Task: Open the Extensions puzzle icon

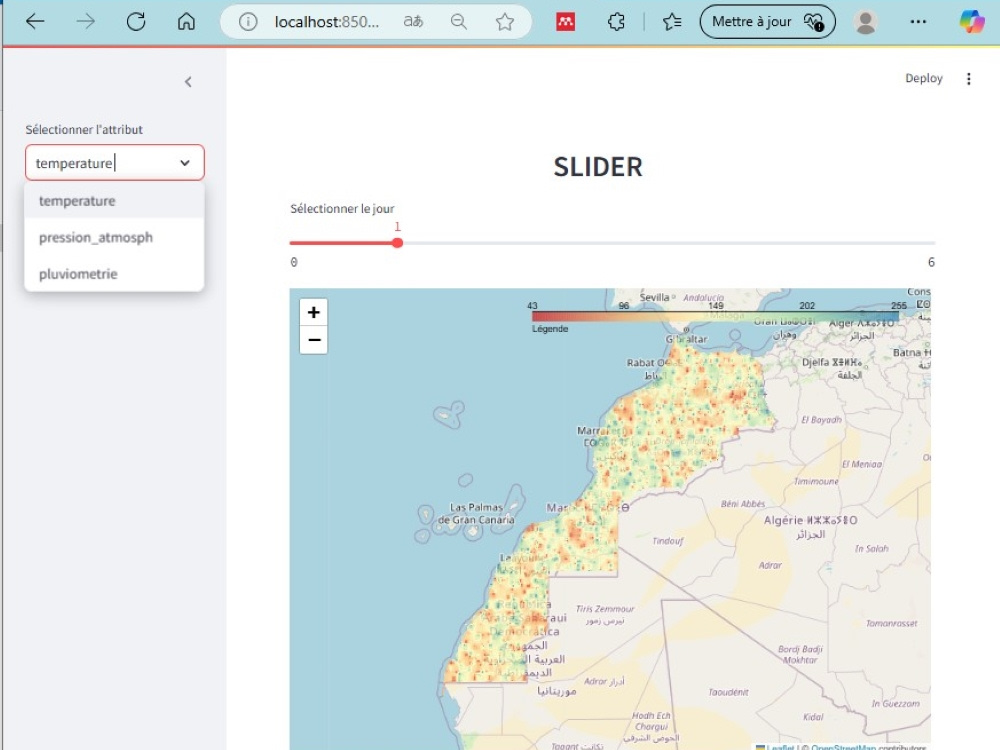Action: [616, 22]
